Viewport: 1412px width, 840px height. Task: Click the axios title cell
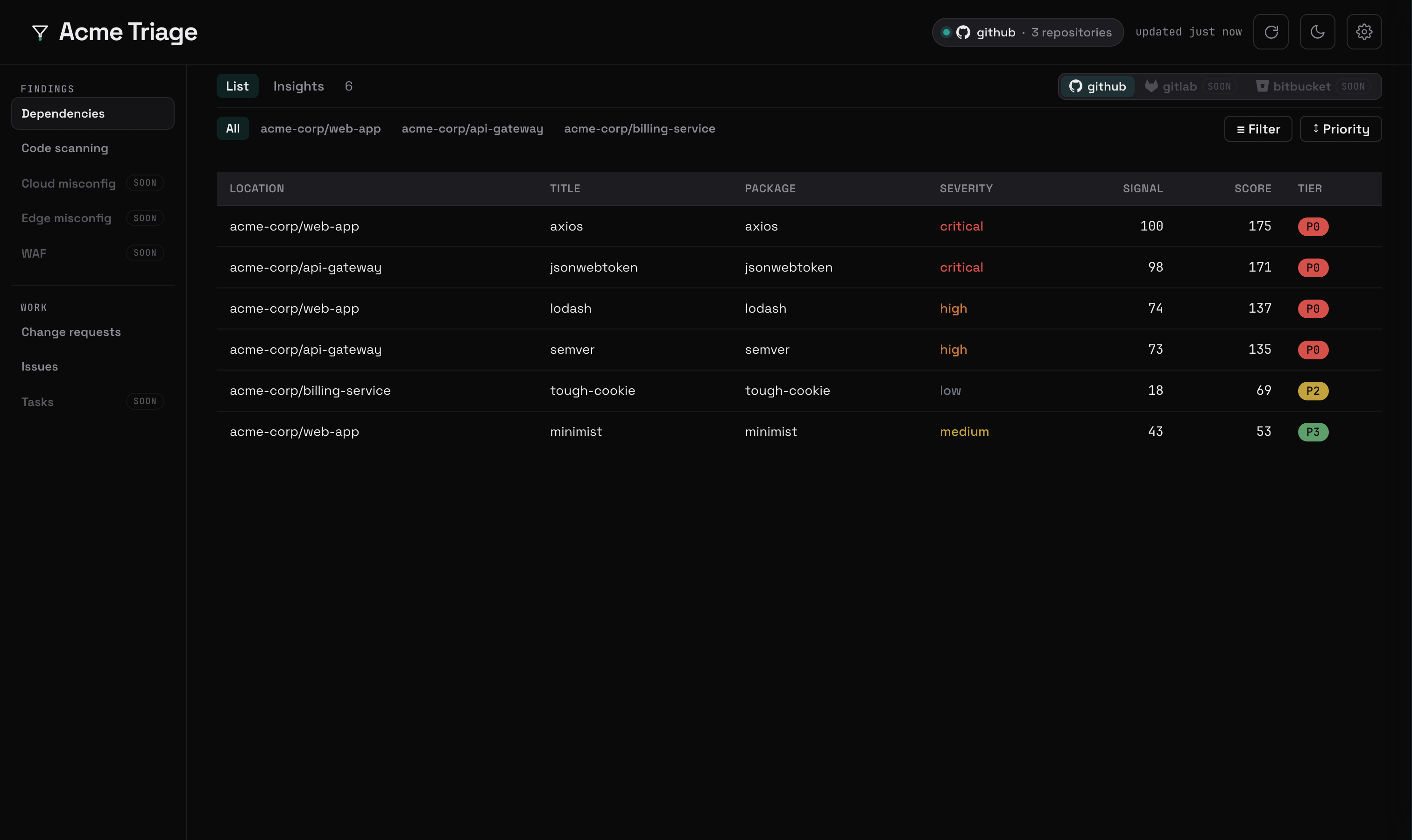[566, 226]
